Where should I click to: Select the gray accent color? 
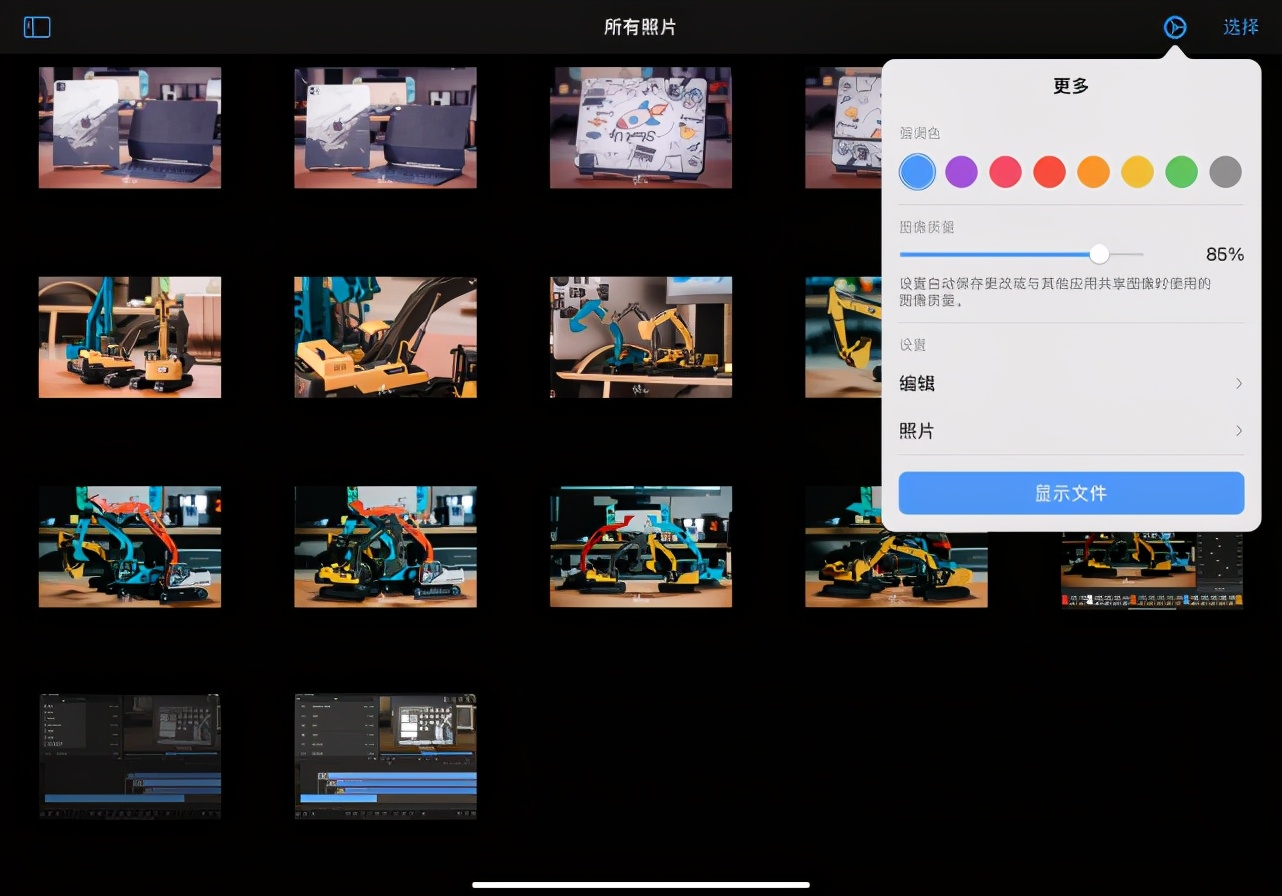1225,171
